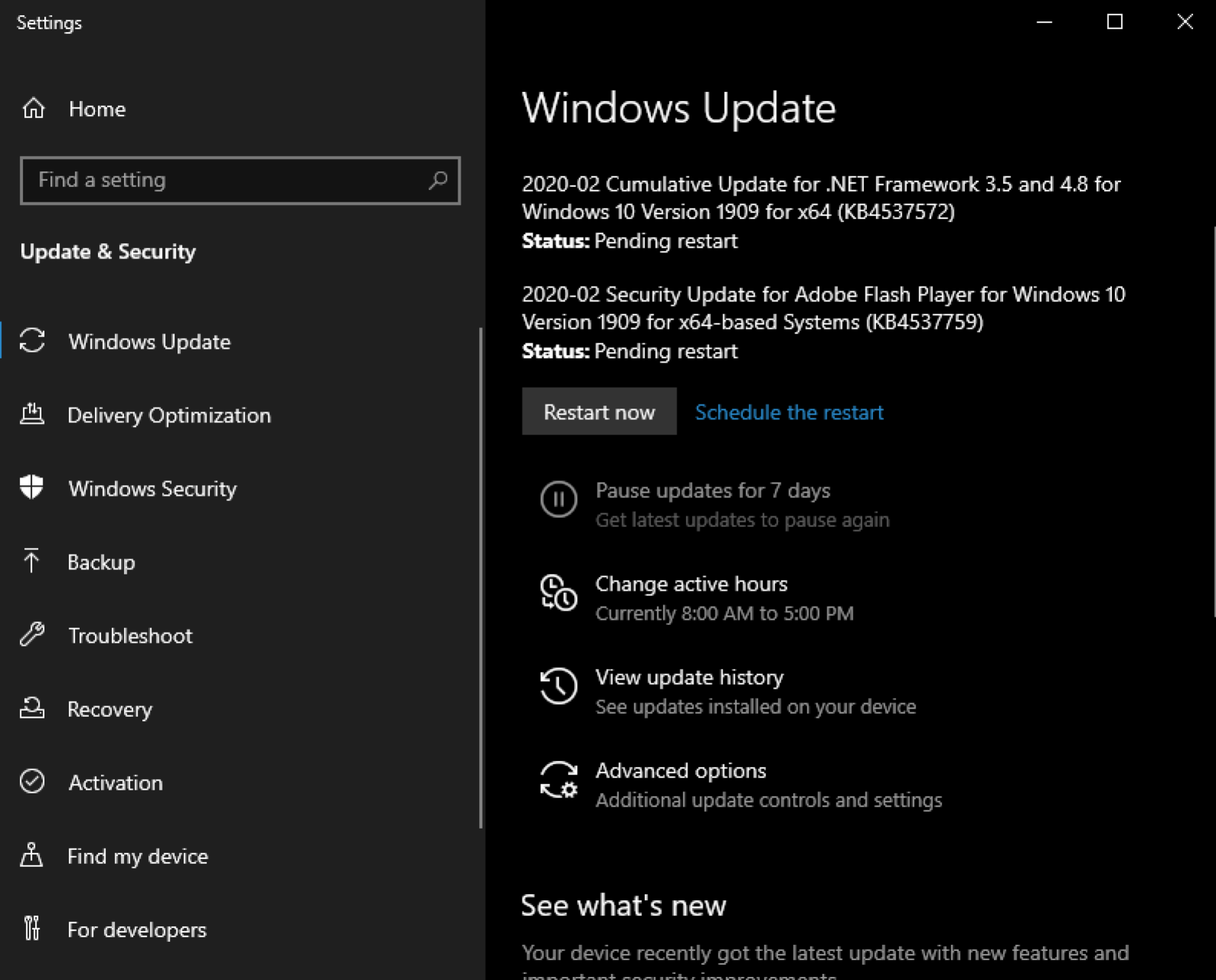
Task: Click the search magnifier icon
Action: [x=438, y=180]
